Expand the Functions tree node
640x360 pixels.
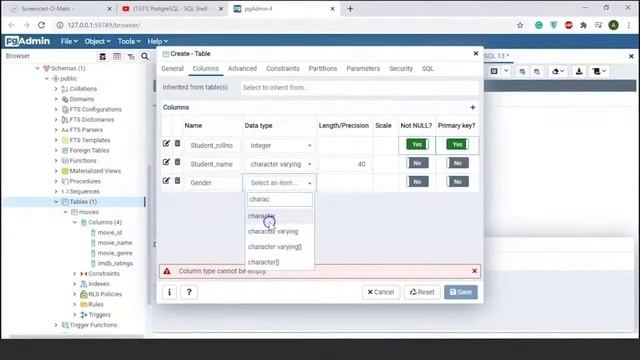(x=56, y=161)
